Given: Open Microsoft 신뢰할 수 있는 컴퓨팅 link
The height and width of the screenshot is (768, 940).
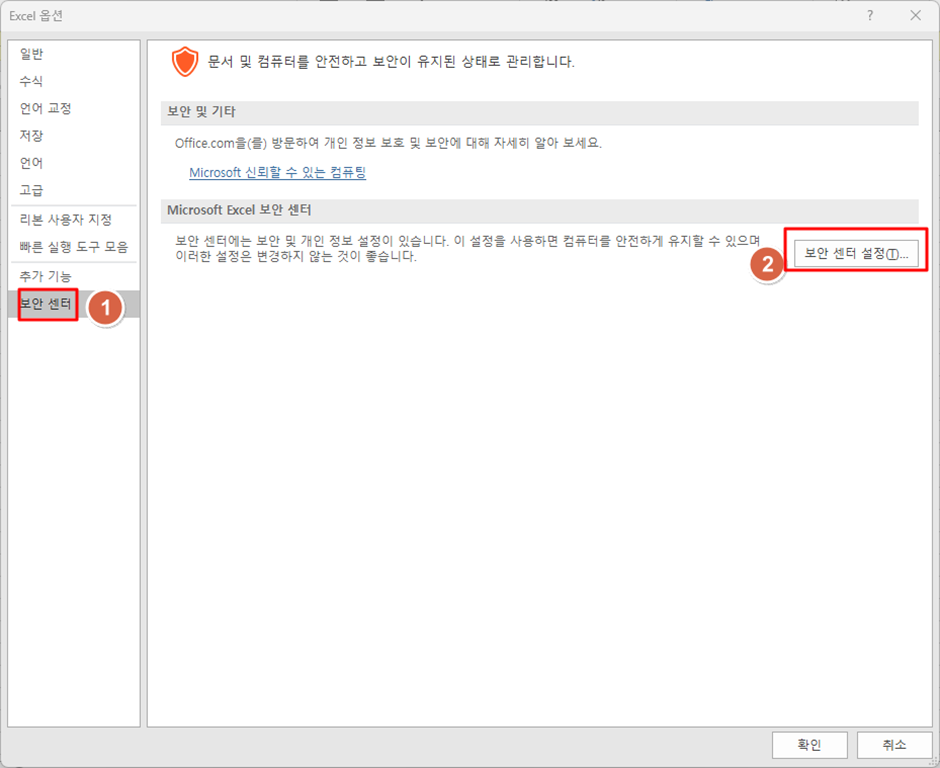Looking at the screenshot, I should [278, 173].
